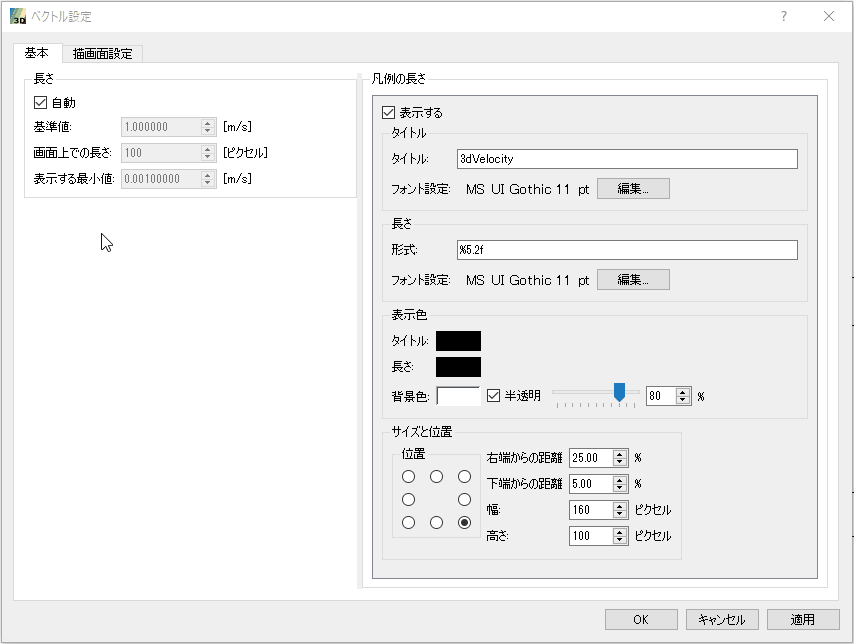Switch to the 描画面設定 tab

102,53
